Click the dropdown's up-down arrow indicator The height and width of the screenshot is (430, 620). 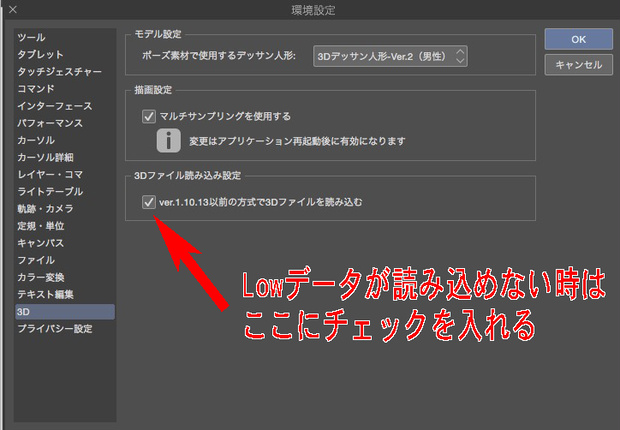(x=459, y=56)
